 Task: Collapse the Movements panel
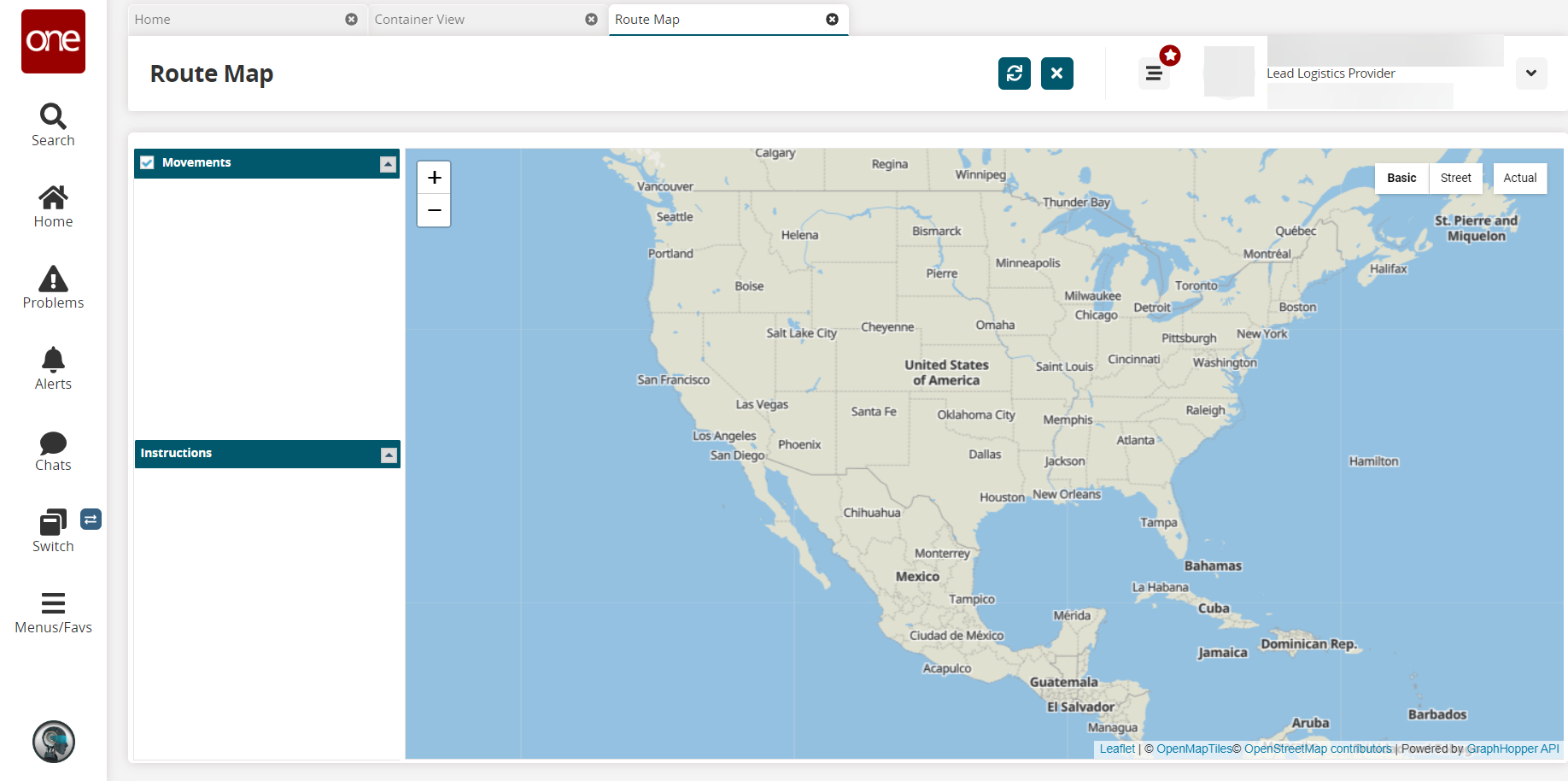[389, 164]
